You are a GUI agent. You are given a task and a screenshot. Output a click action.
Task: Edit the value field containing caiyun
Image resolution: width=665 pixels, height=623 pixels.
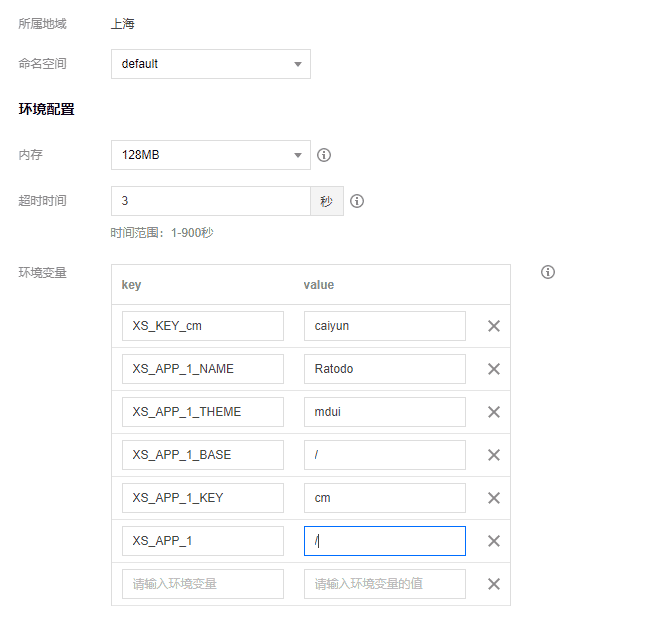pos(384,326)
